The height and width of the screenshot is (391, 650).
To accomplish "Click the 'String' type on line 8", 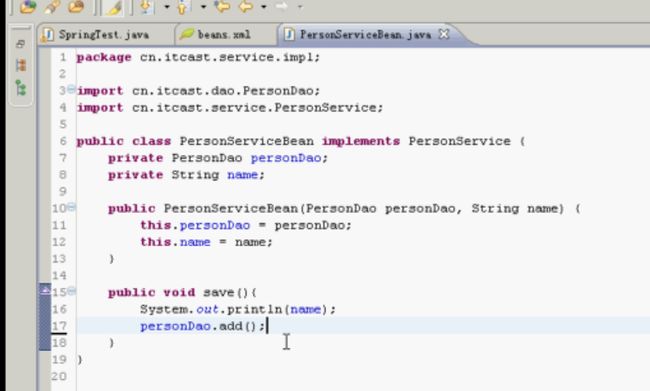I will tap(195, 175).
